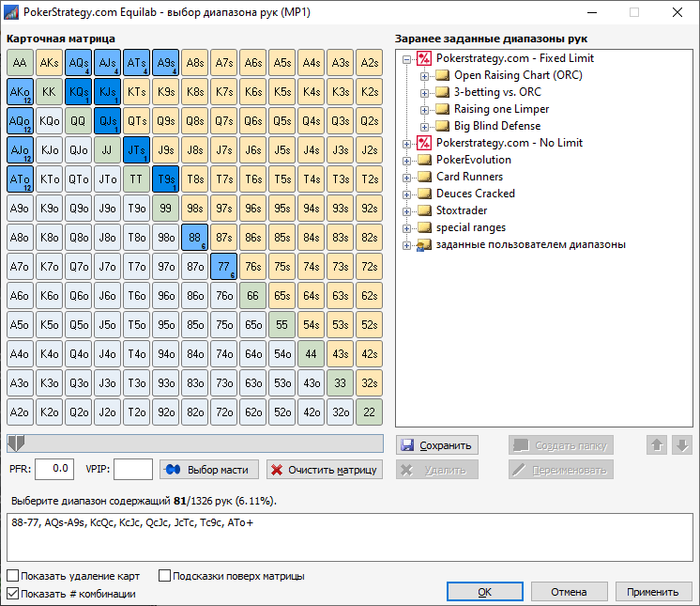Click the move-down arrow icon
700x606 pixels.
pos(682,445)
